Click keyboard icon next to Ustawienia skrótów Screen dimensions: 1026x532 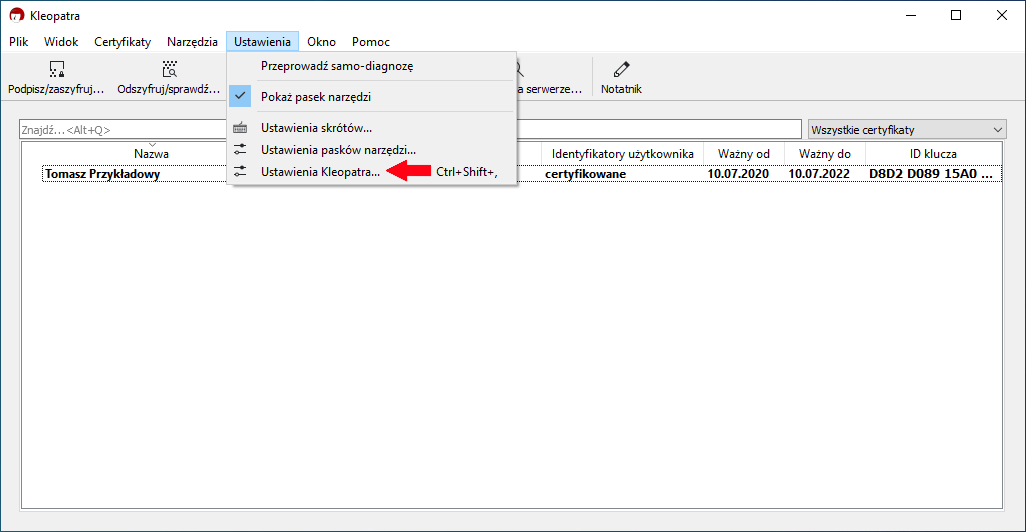coord(240,128)
